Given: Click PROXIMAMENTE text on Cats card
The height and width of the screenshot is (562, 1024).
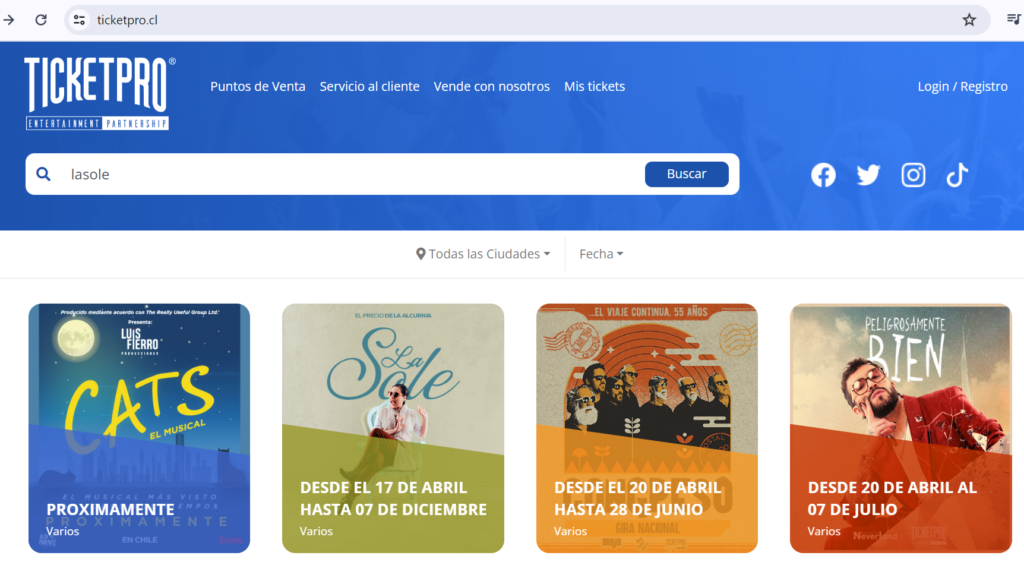Looking at the screenshot, I should click(110, 510).
